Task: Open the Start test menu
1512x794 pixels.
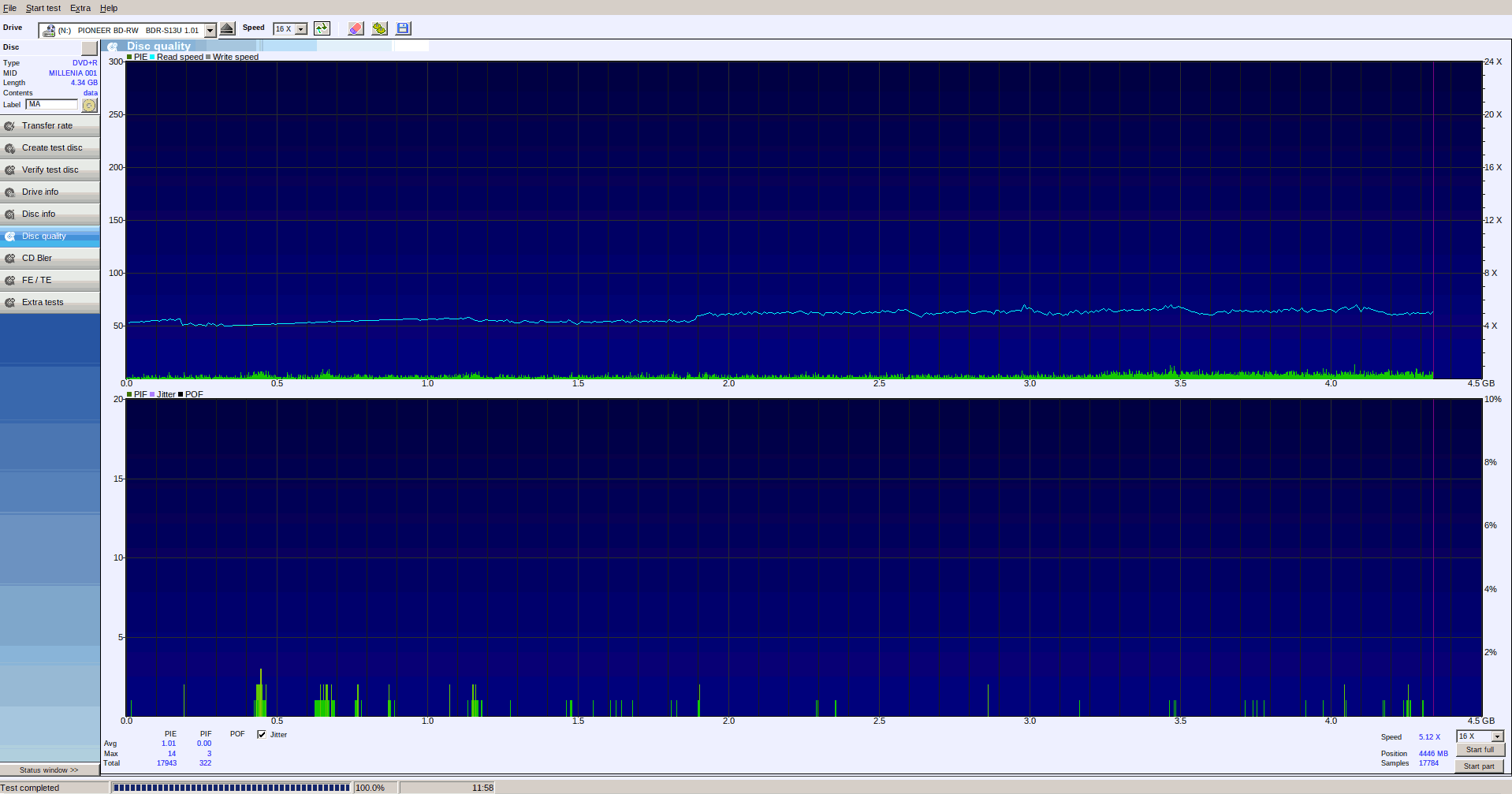Action: [x=43, y=8]
